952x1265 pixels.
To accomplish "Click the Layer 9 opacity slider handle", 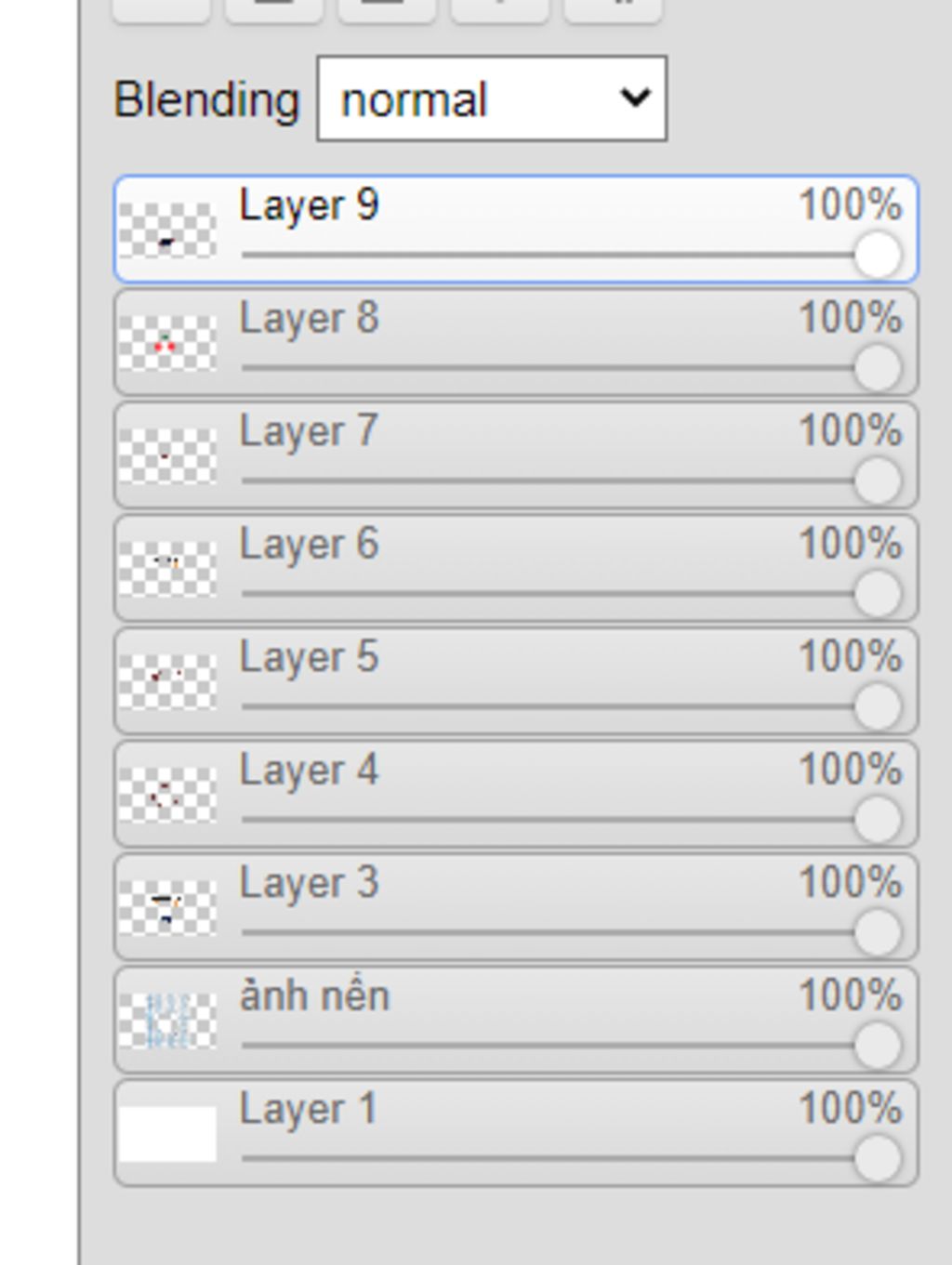I will [x=877, y=255].
